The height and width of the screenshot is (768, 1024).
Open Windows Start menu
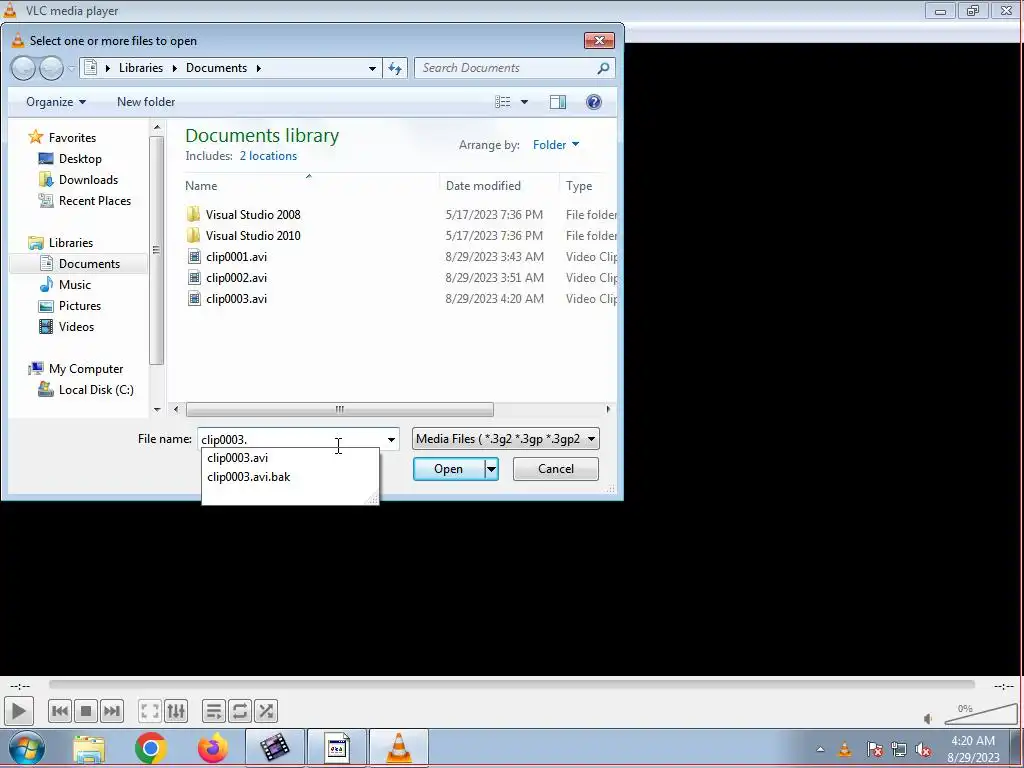coord(27,748)
